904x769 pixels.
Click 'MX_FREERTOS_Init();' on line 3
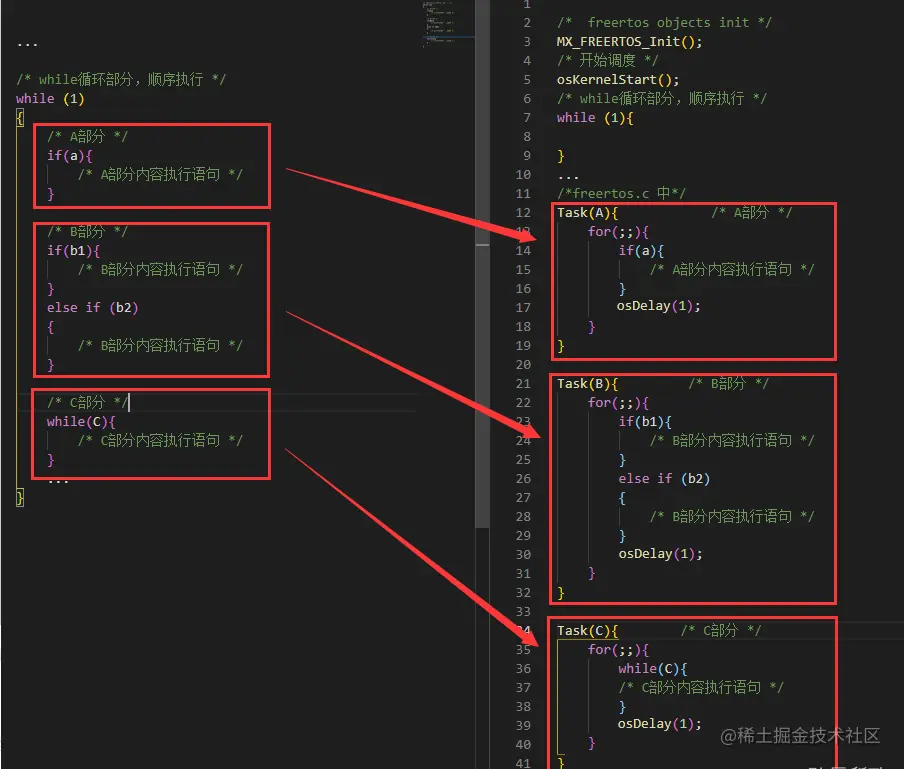pyautogui.click(x=629, y=42)
